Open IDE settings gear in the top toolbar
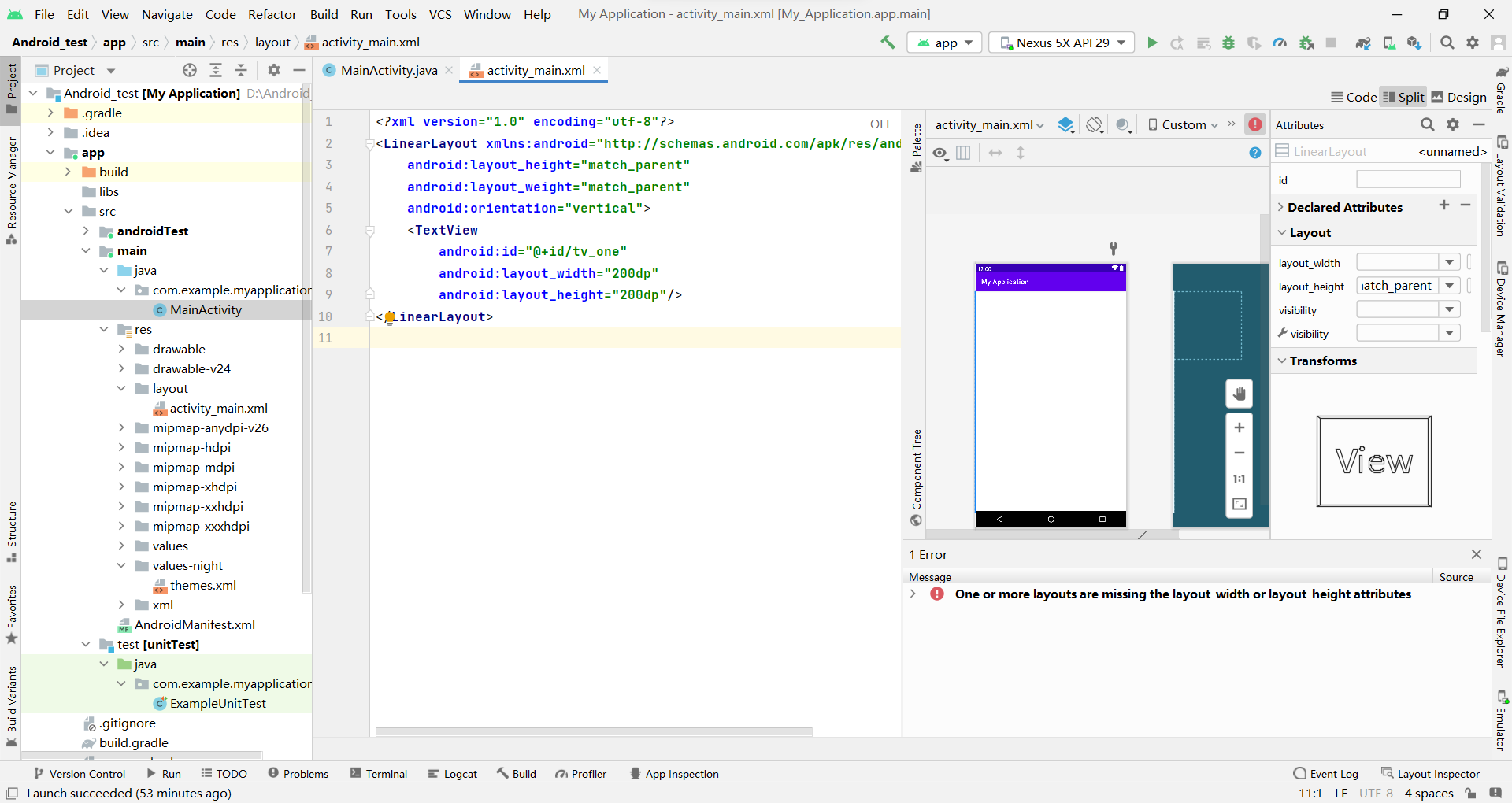The height and width of the screenshot is (803, 1512). click(x=1473, y=43)
